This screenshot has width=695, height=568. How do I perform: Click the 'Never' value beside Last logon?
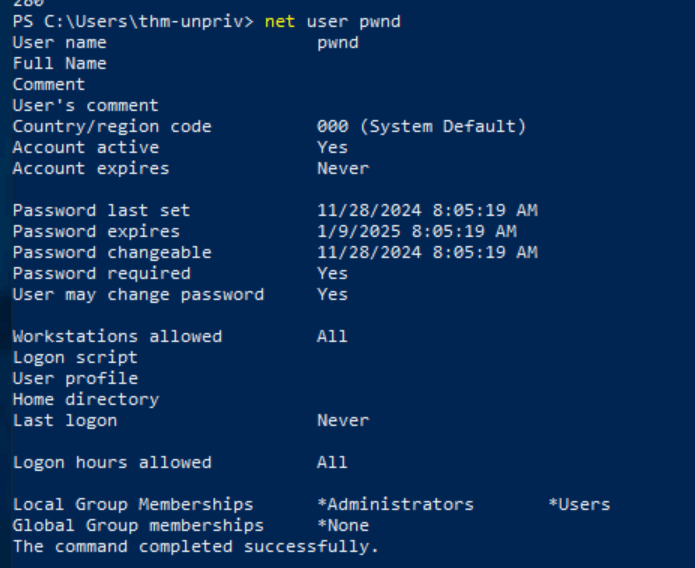pos(342,421)
